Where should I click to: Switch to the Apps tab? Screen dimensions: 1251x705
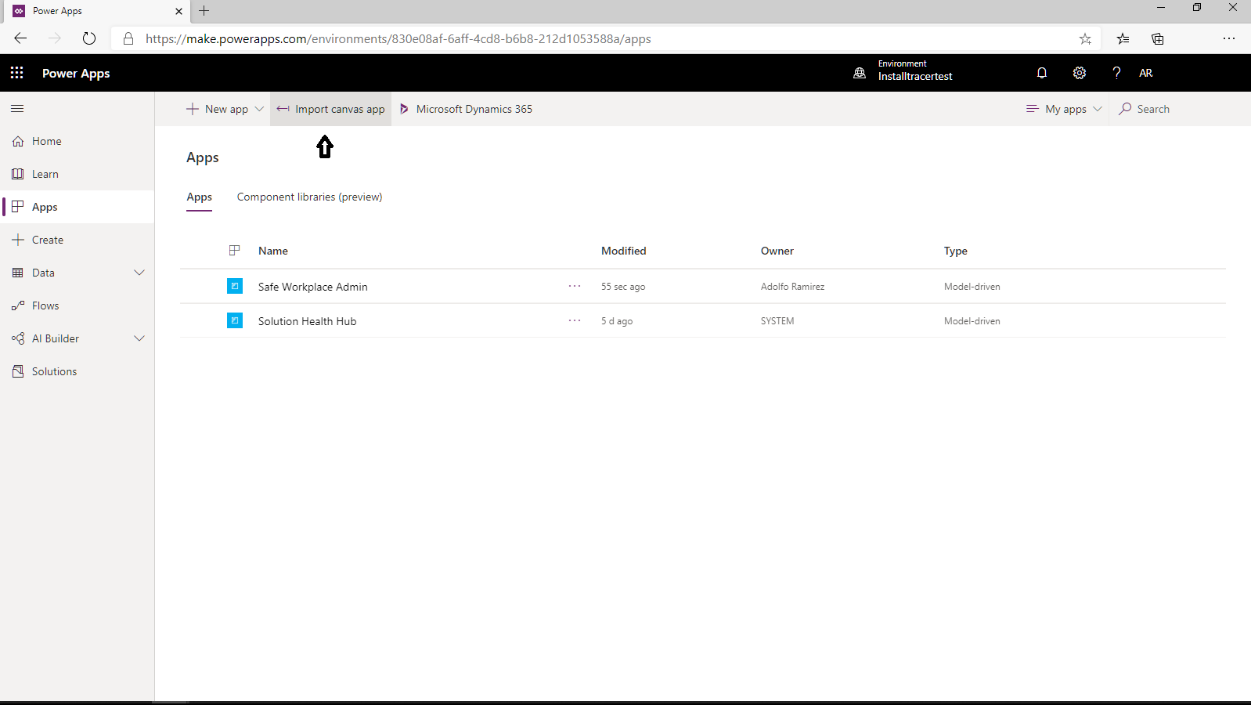click(199, 197)
